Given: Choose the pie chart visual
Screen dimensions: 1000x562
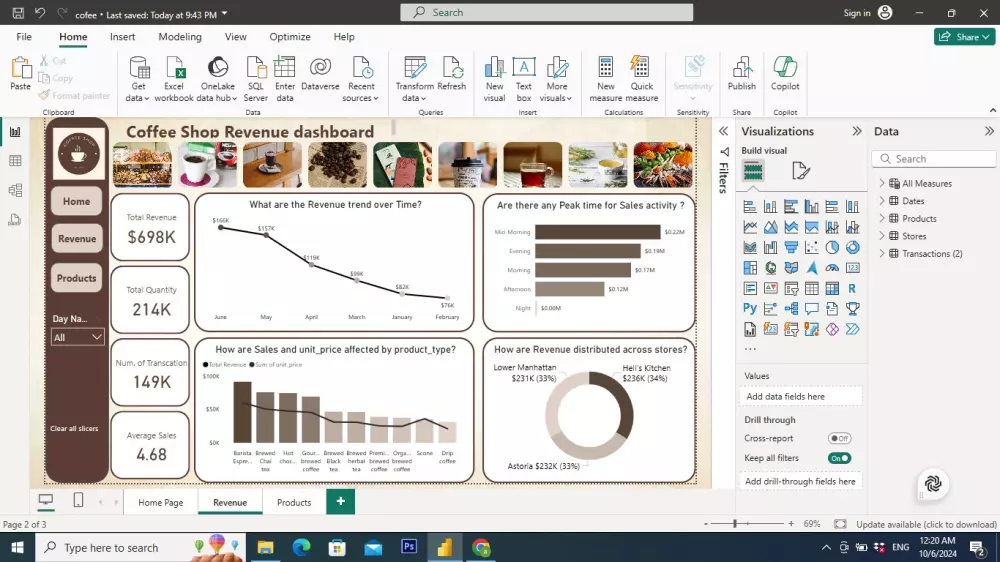Looking at the screenshot, I should point(832,248).
